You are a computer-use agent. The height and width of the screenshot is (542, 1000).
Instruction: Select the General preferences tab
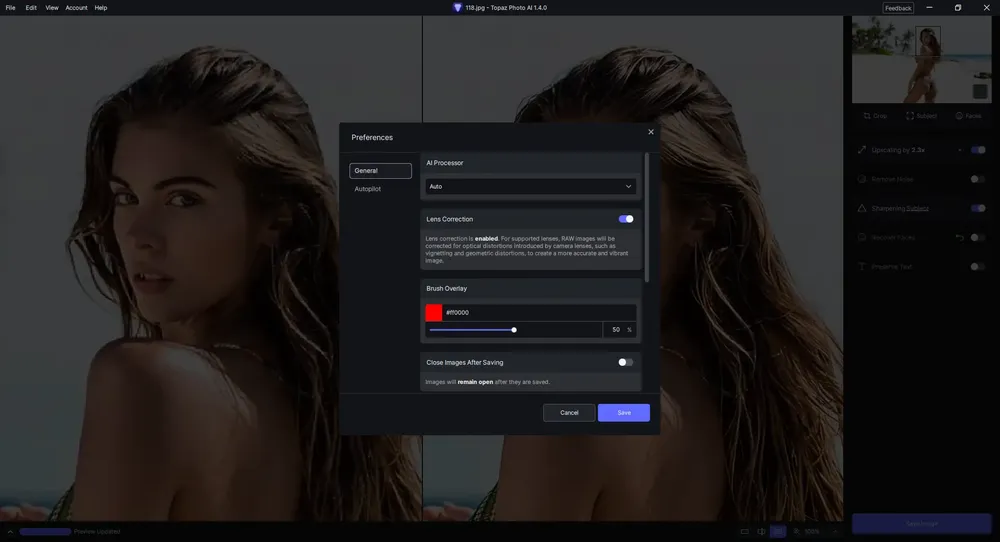[x=380, y=171]
